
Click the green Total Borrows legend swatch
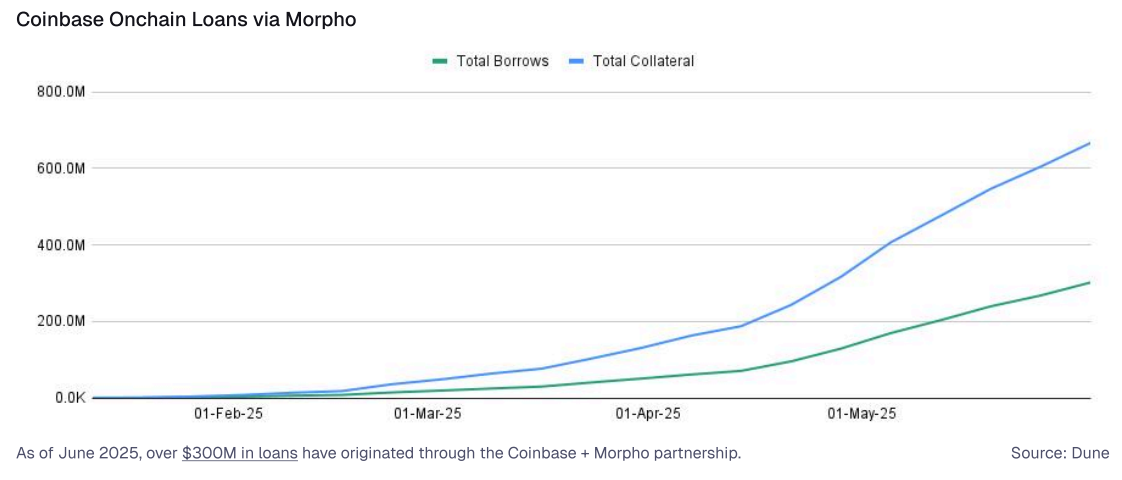(440, 62)
